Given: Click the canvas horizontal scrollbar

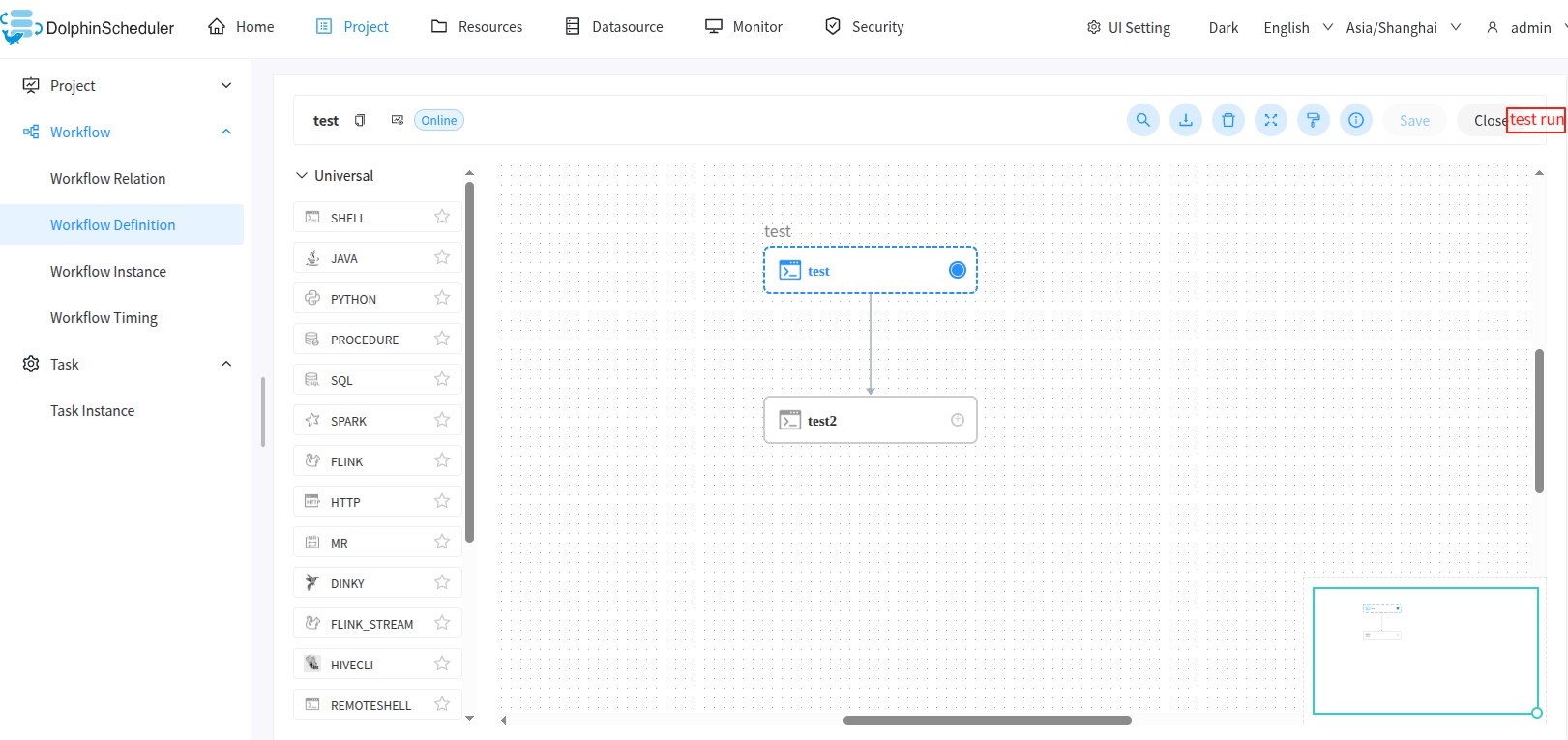Looking at the screenshot, I should click(x=987, y=720).
